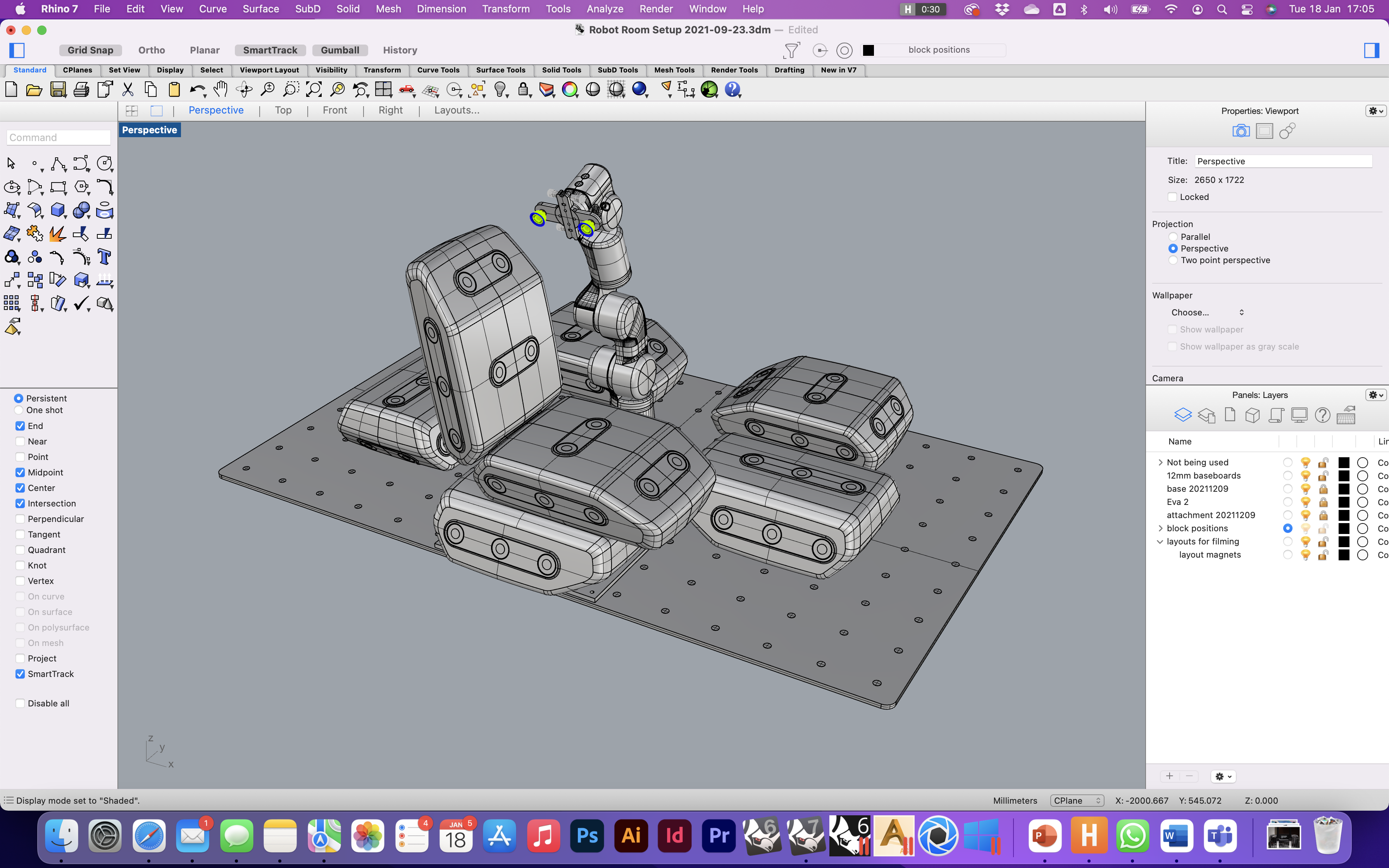
Task: Click the Zoom Extents icon
Action: (x=314, y=90)
